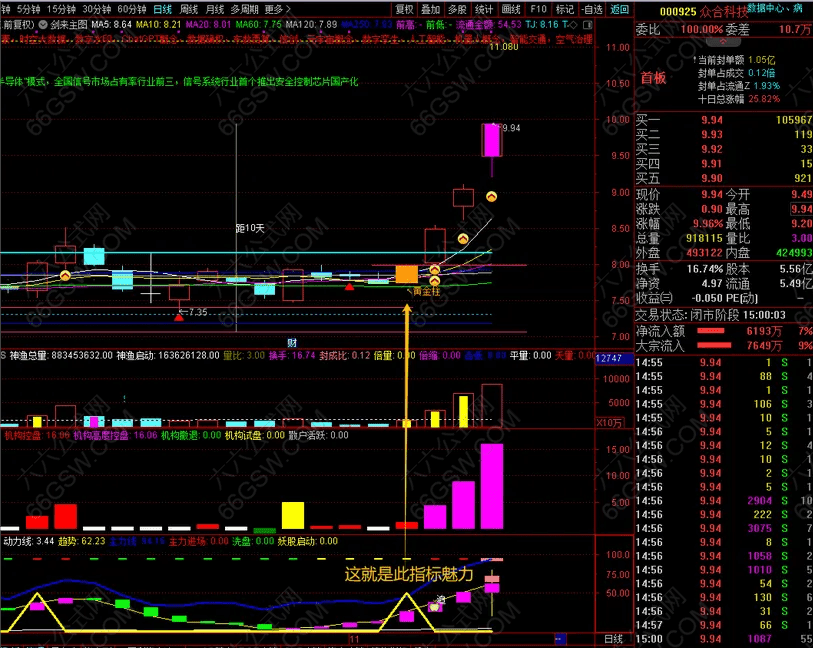Click the gold signal icon below 9.94 candle

pos(492,196)
